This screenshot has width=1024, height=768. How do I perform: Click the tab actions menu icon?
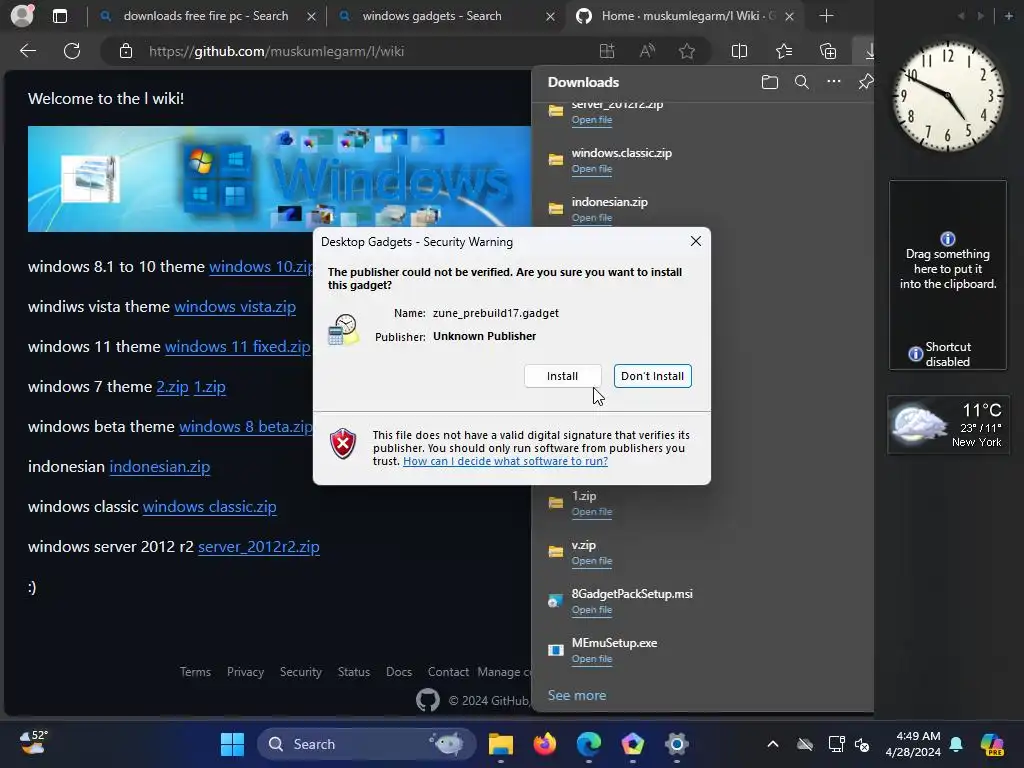click(60, 16)
